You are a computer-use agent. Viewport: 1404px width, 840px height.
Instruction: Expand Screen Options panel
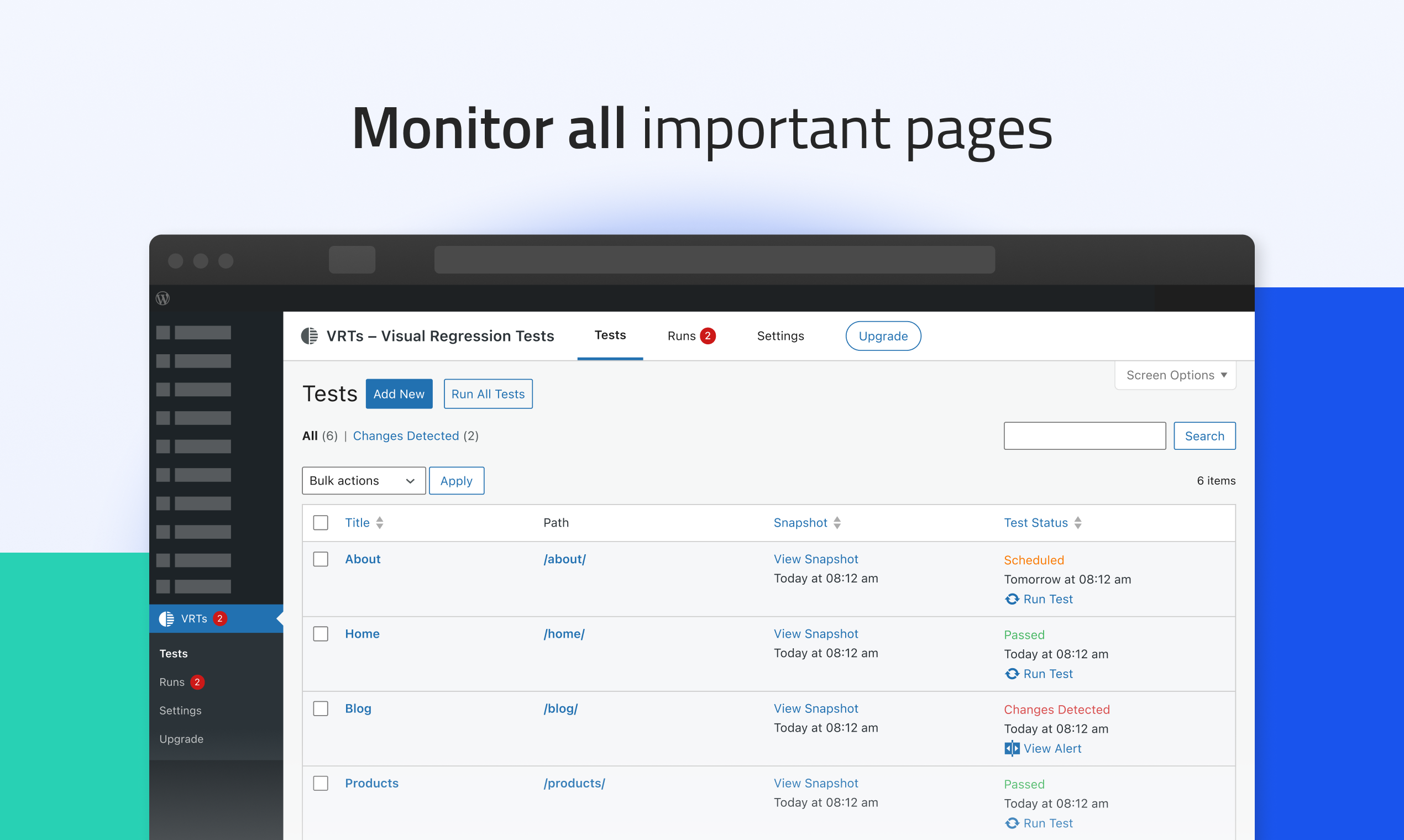[x=1176, y=375]
